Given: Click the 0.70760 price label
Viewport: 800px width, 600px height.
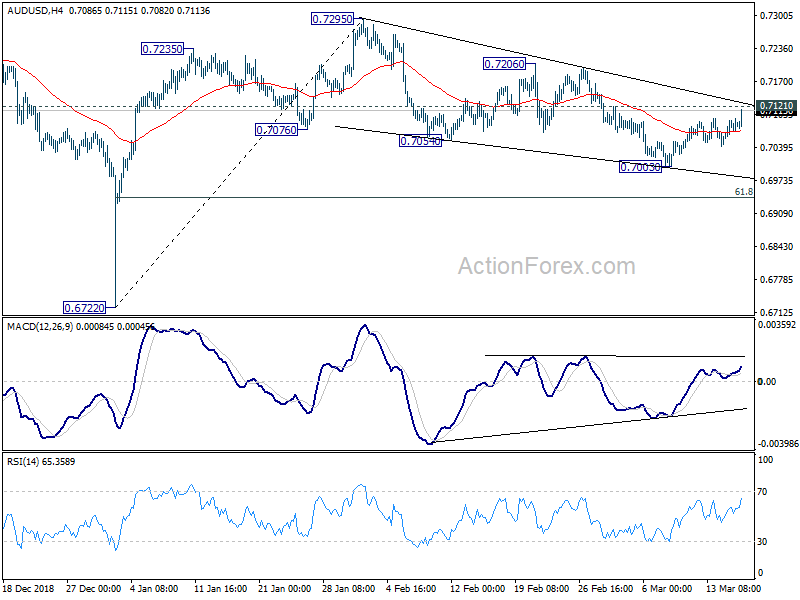Looking at the screenshot, I should (x=277, y=130).
